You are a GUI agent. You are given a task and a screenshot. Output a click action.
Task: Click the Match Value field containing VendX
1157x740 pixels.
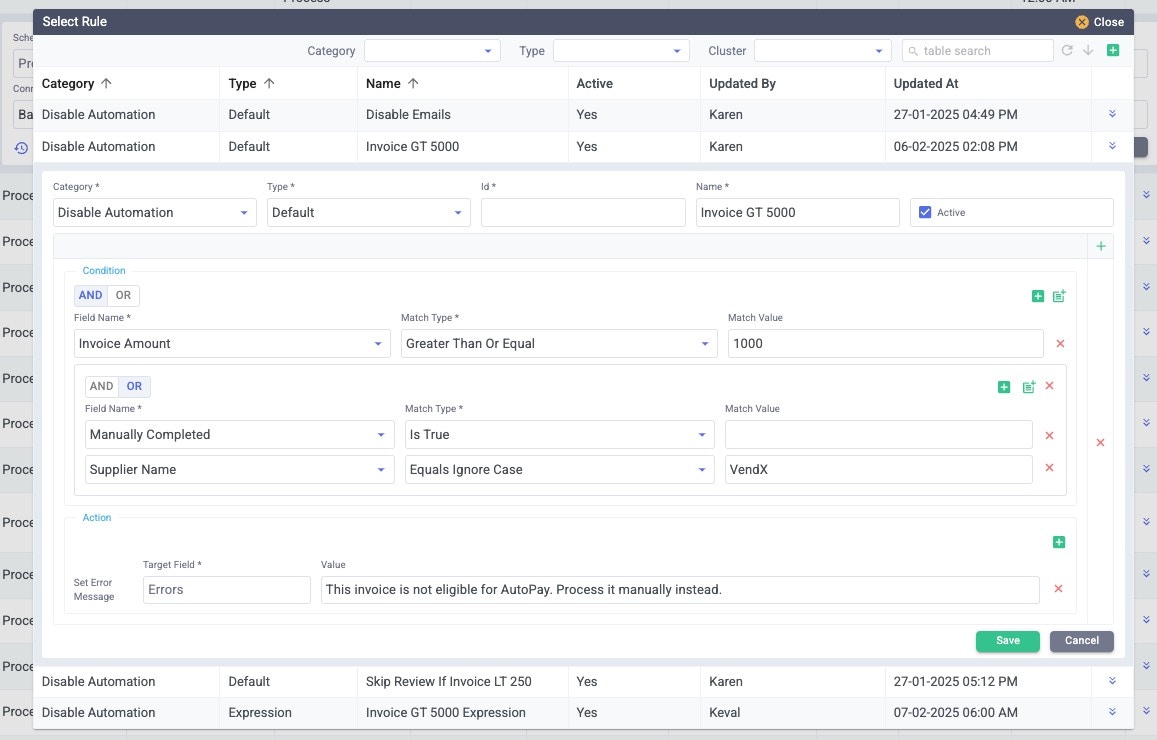879,469
